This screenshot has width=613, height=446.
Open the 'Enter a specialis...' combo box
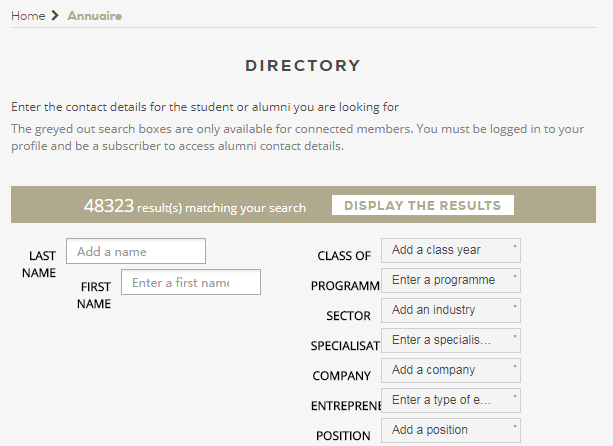(x=451, y=340)
